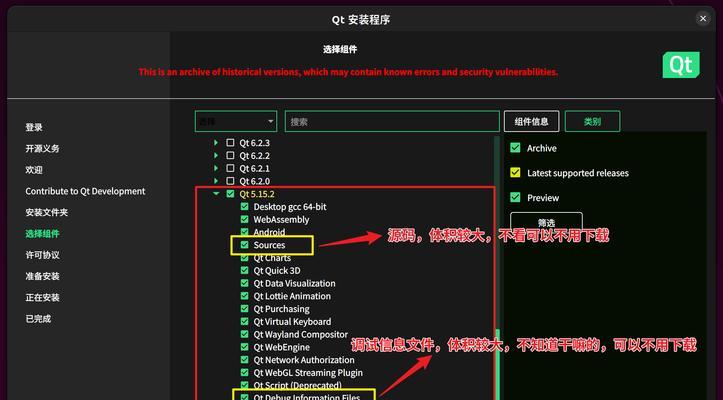
Task: Check the Qt 6.2.3 checkbox
Action: tap(230, 143)
